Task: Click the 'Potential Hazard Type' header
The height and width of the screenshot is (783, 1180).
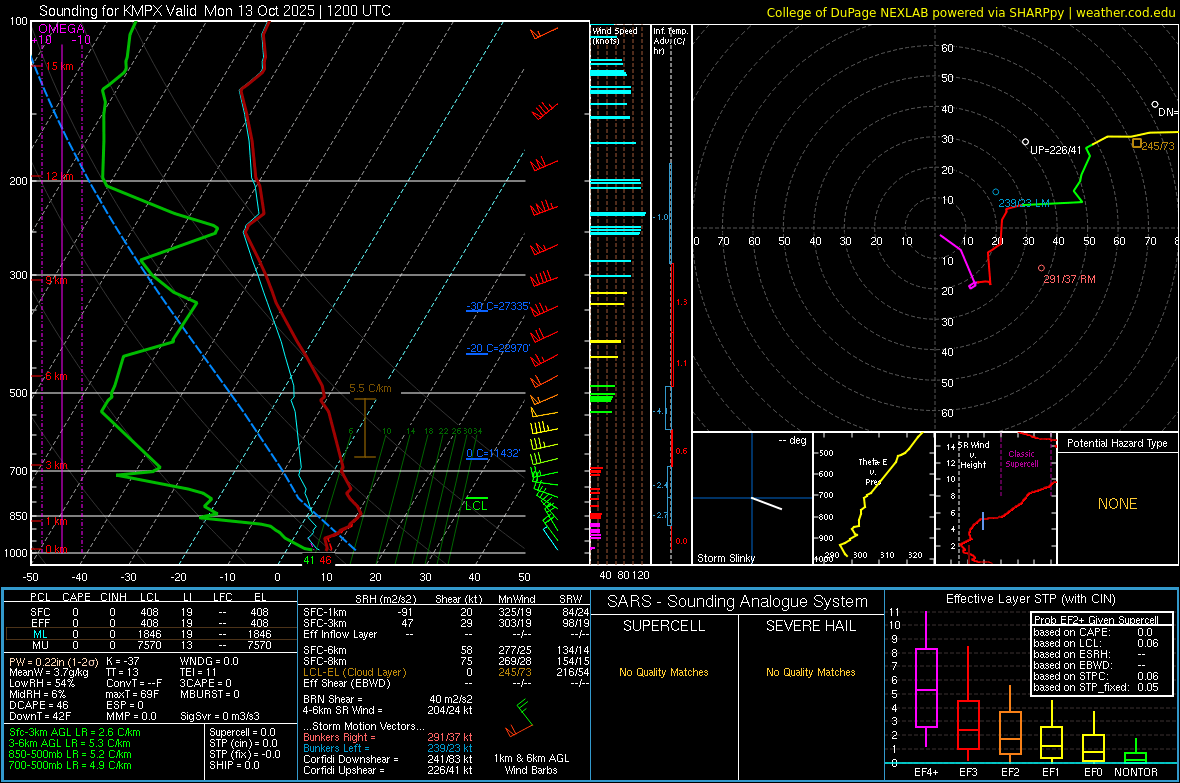Action: [1117, 443]
